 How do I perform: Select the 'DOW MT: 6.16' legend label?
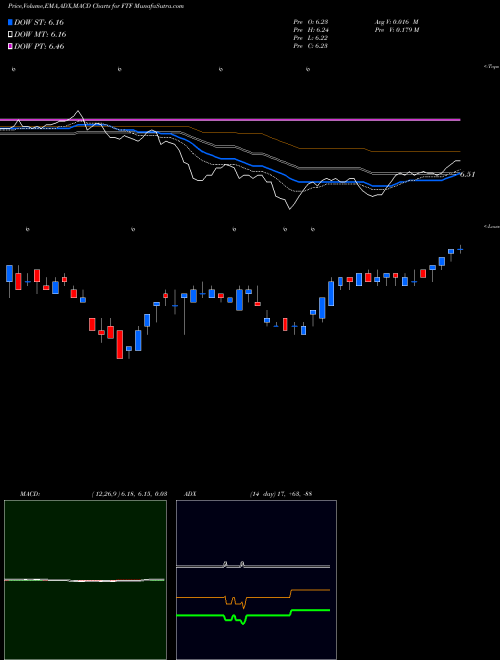click(x=40, y=35)
